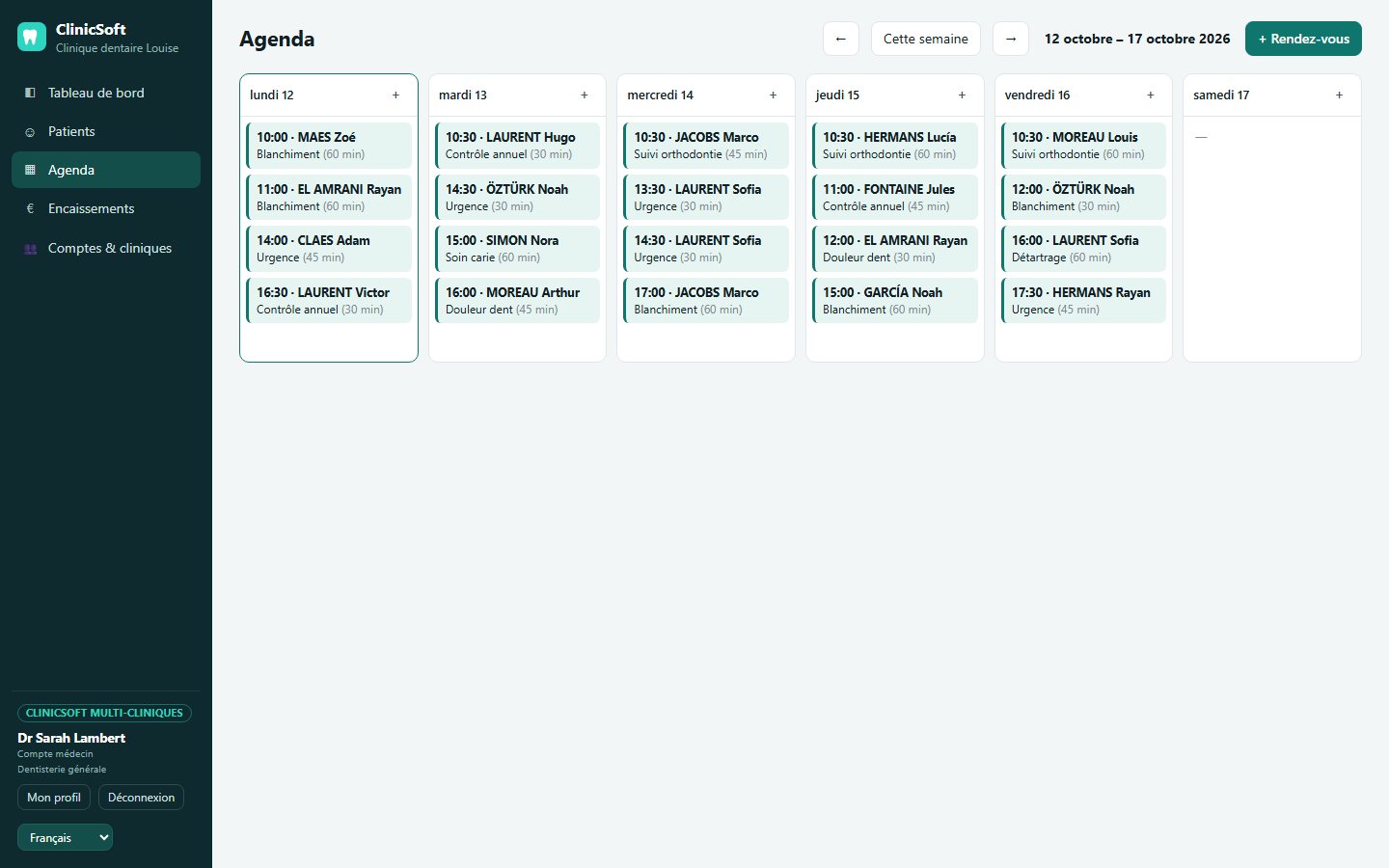The image size is (1389, 868).
Task: Click the date range 12 octobre – 17 octobre 2026
Action: click(1137, 39)
